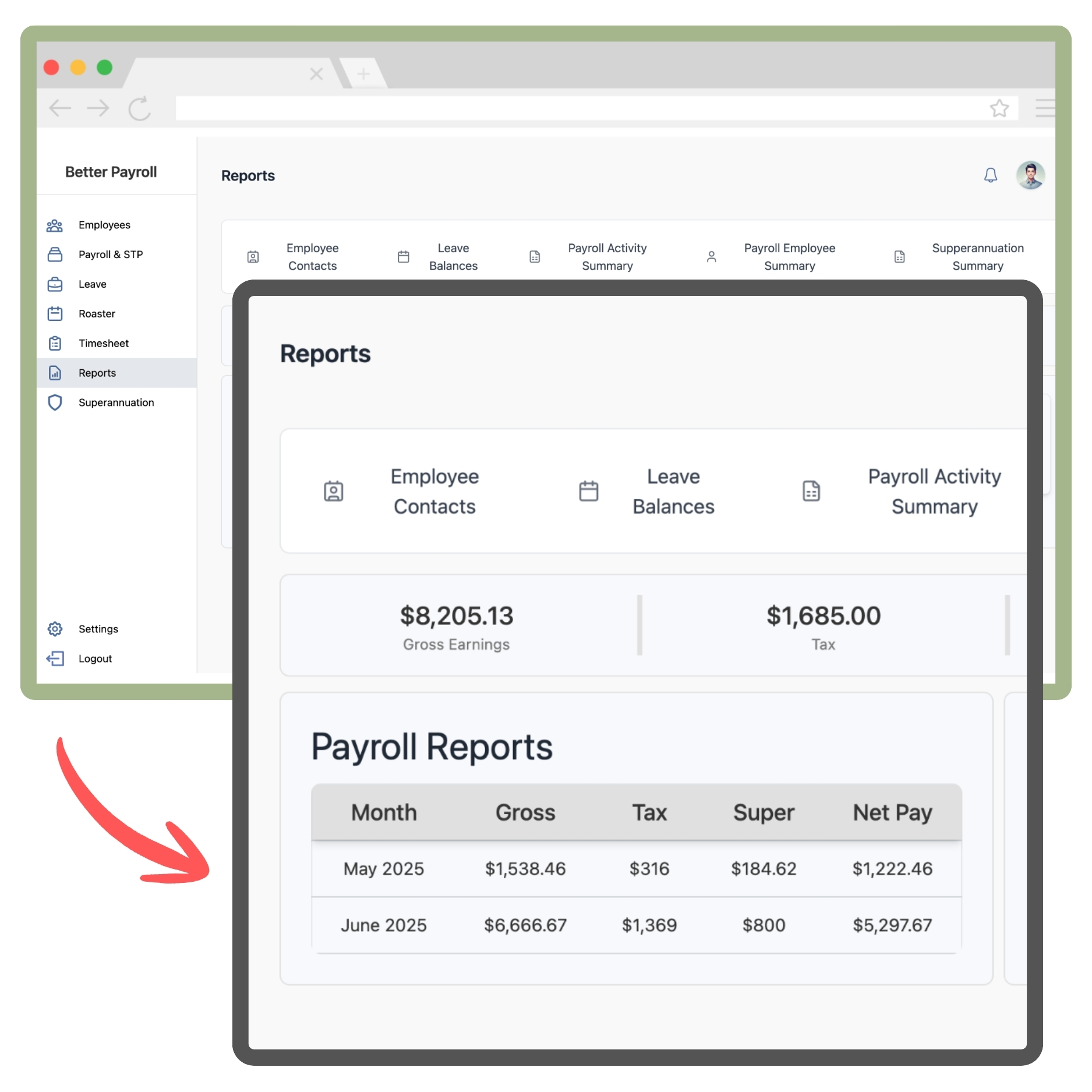The width and height of the screenshot is (1092, 1092).
Task: Click the Timesheet clipboard icon
Action: [x=55, y=344]
